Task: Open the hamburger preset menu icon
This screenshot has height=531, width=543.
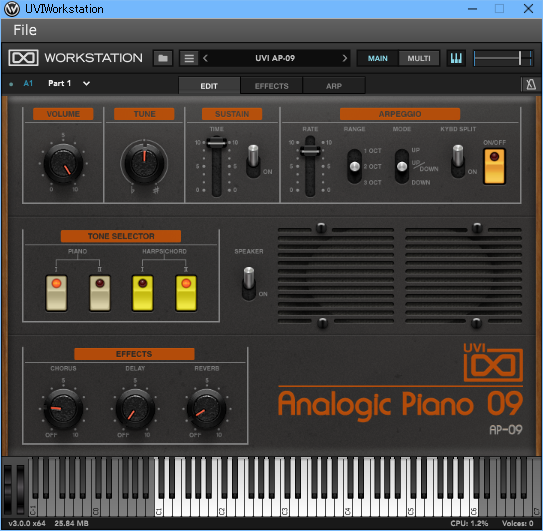Action: (189, 58)
